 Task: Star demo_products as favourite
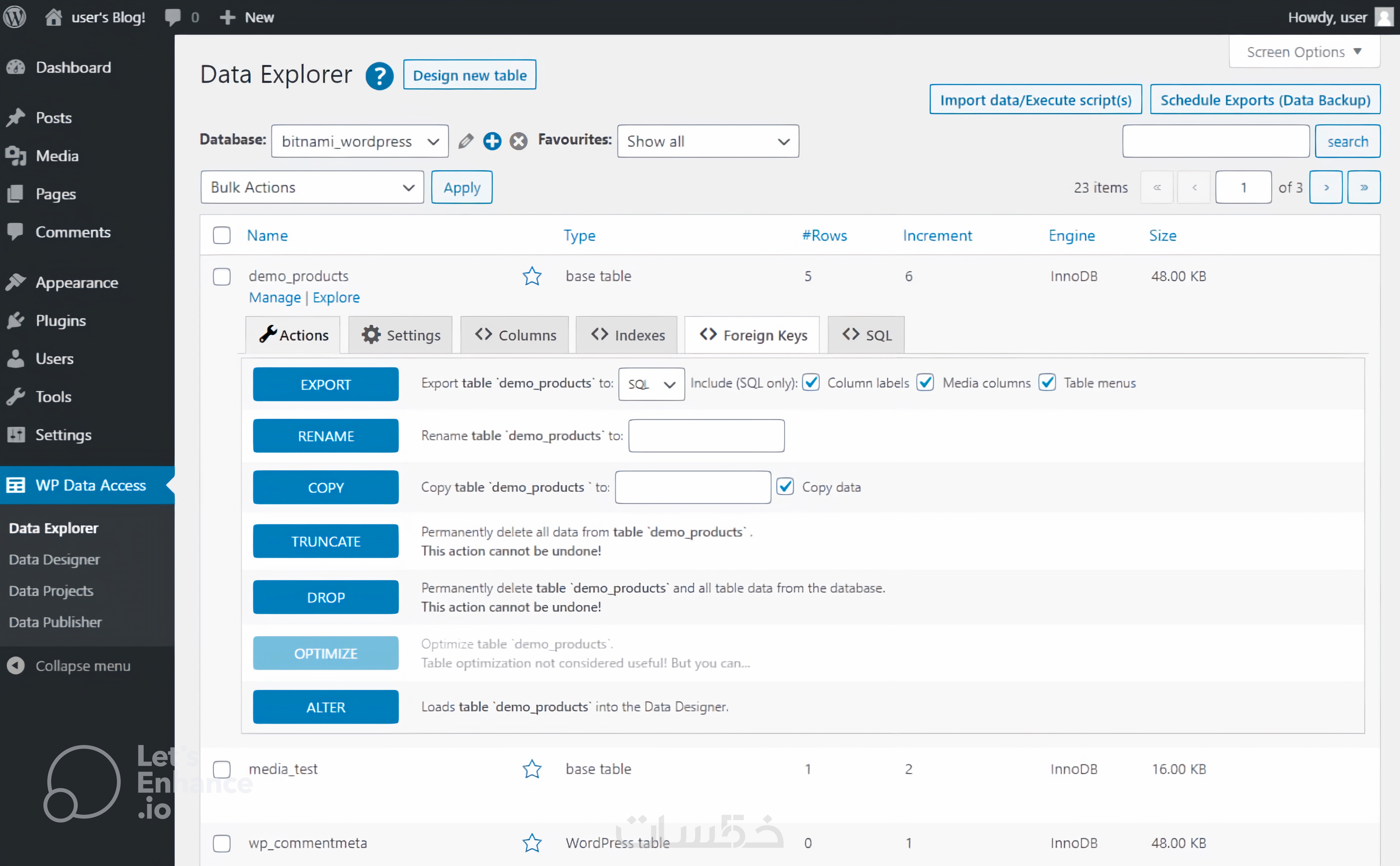click(x=532, y=276)
